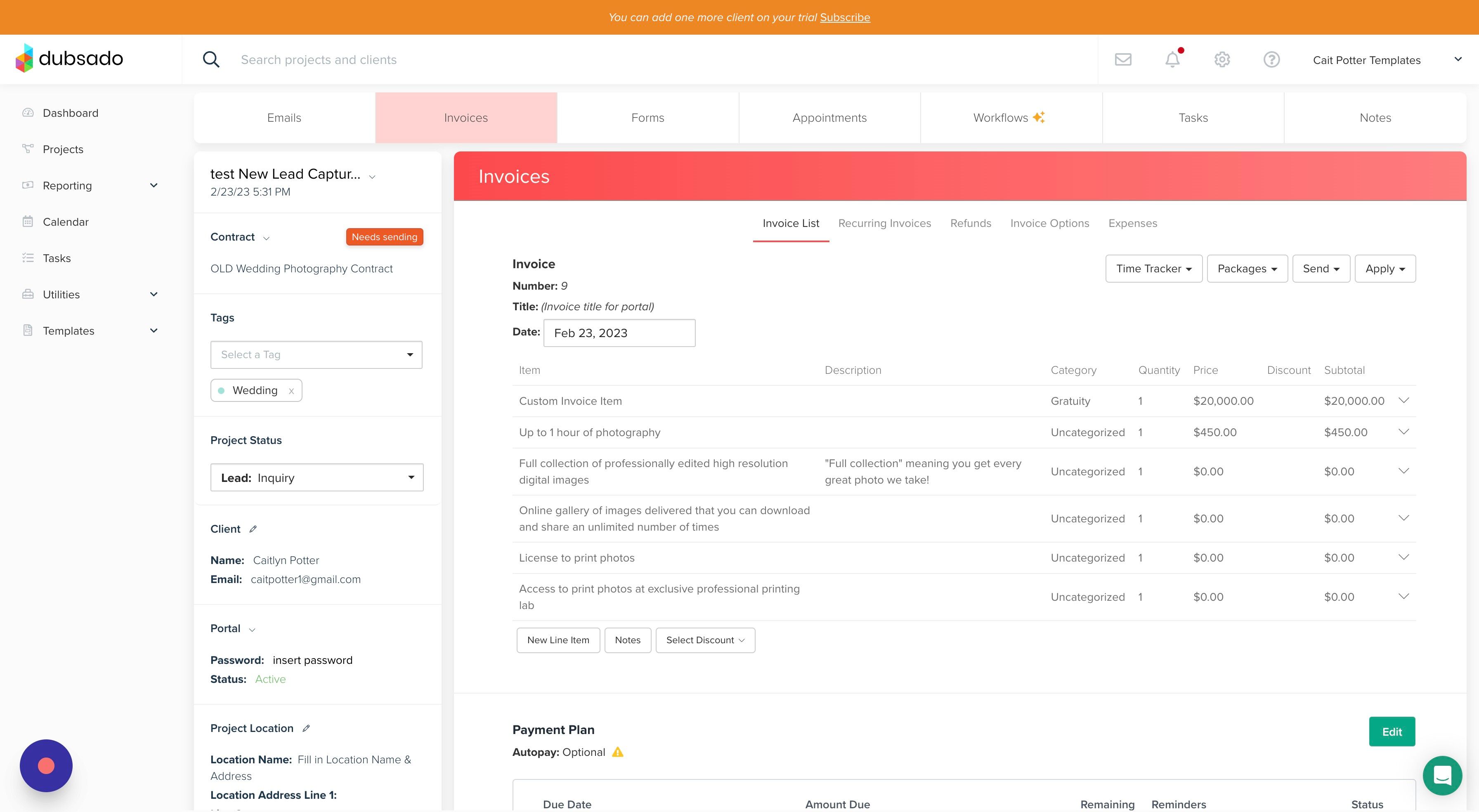This screenshot has height=812, width=1479.
Task: Click the search magnifier icon
Action: click(x=211, y=59)
